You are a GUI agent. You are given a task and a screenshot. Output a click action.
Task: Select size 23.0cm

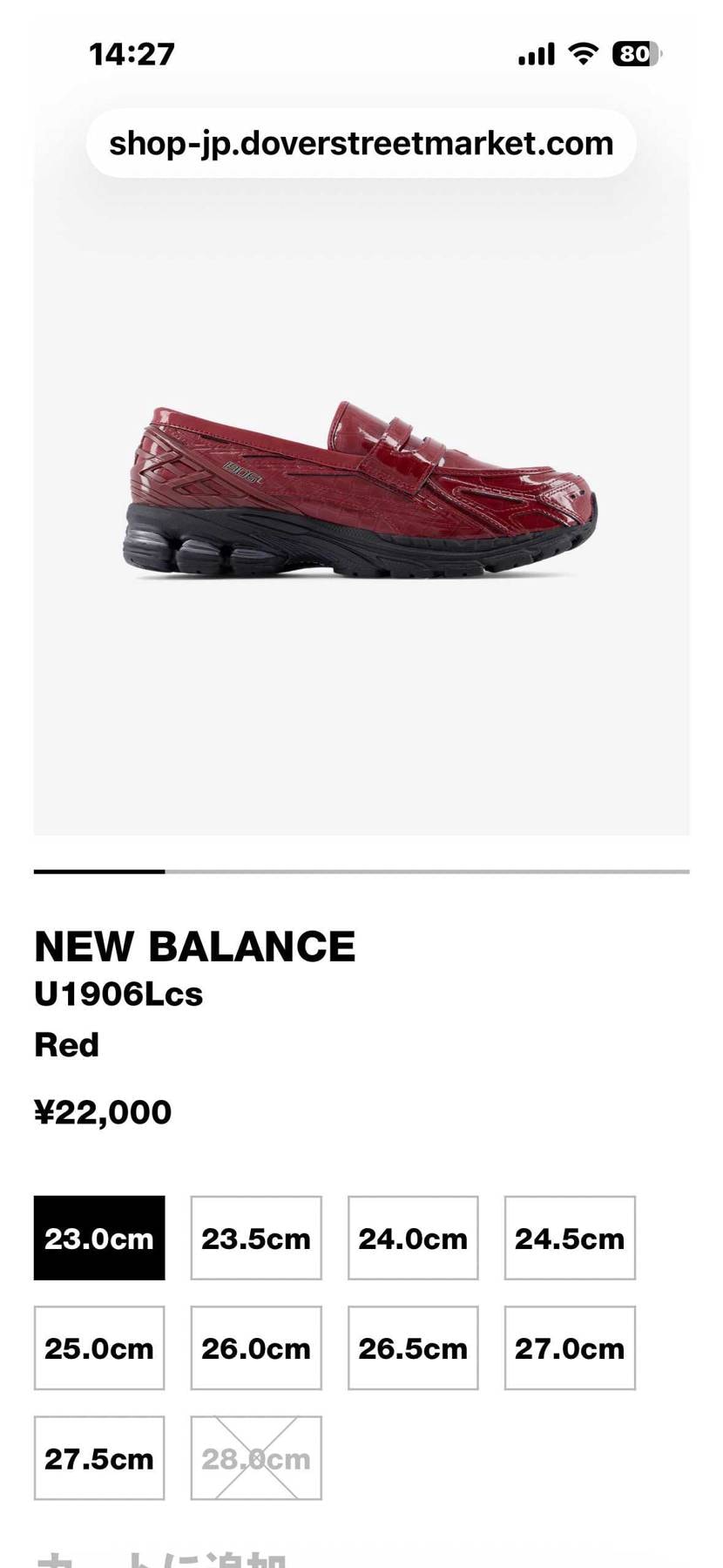[99, 1238]
